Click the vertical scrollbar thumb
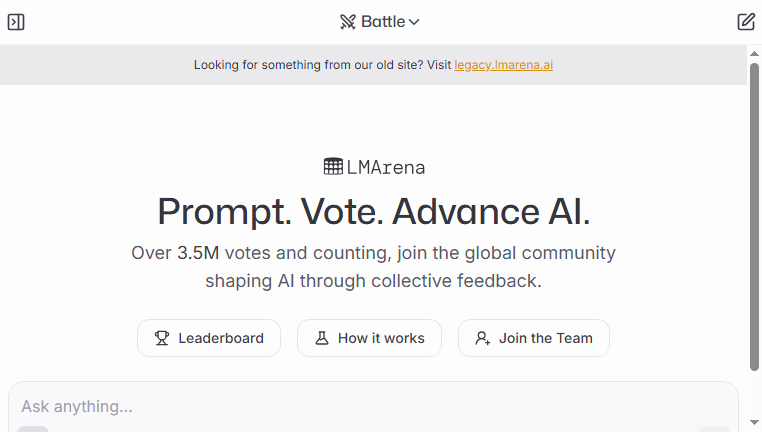The width and height of the screenshot is (762, 432). [754, 217]
